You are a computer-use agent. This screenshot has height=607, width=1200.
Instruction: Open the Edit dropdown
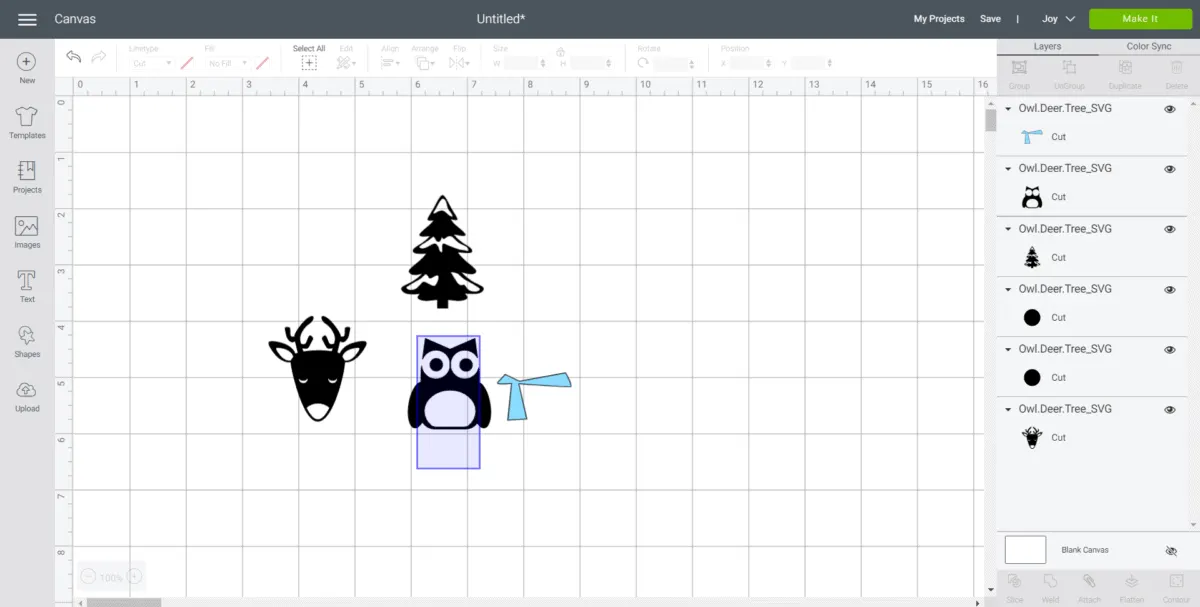pos(346,62)
